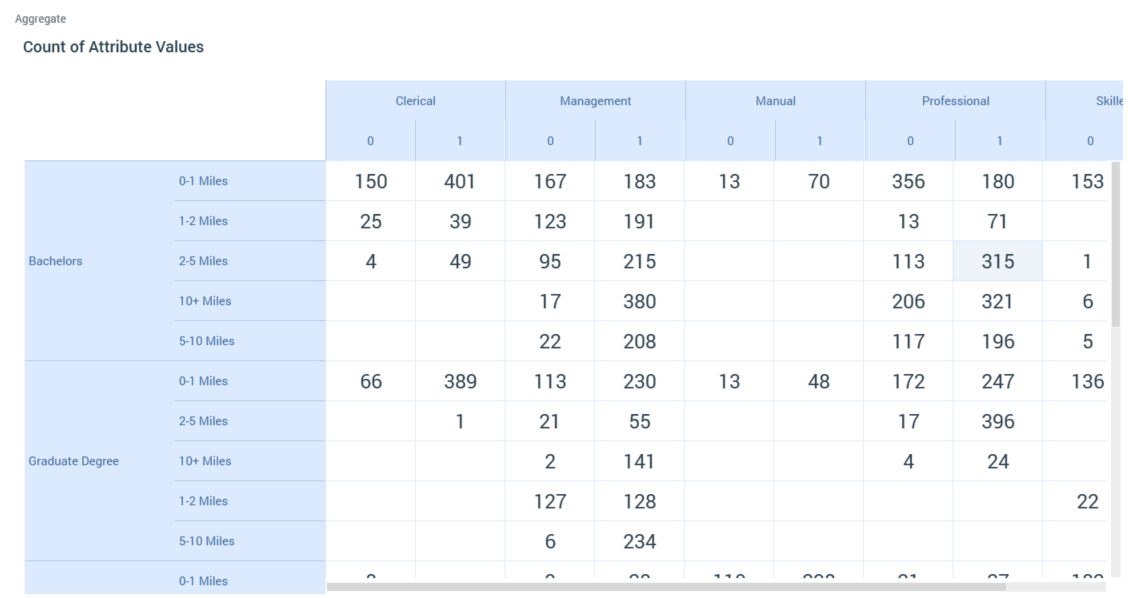Select the cell containing 396
Viewport: 1128px width, 598px height.
(x=998, y=421)
